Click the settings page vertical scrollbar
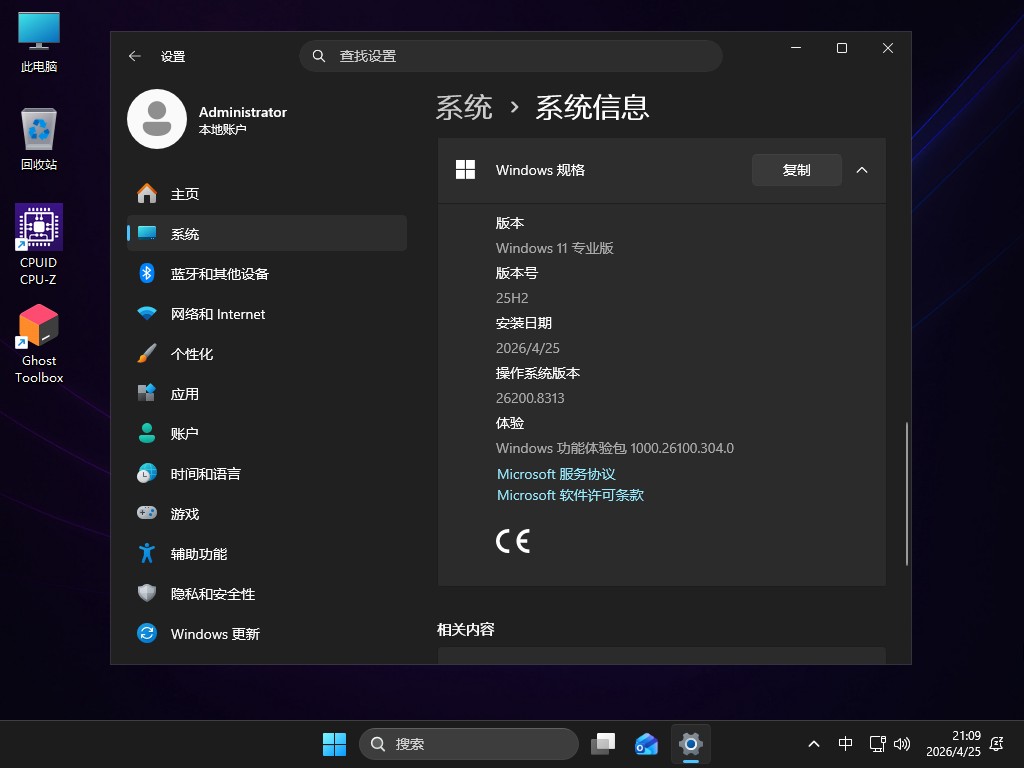This screenshot has width=1024, height=768. (x=907, y=492)
